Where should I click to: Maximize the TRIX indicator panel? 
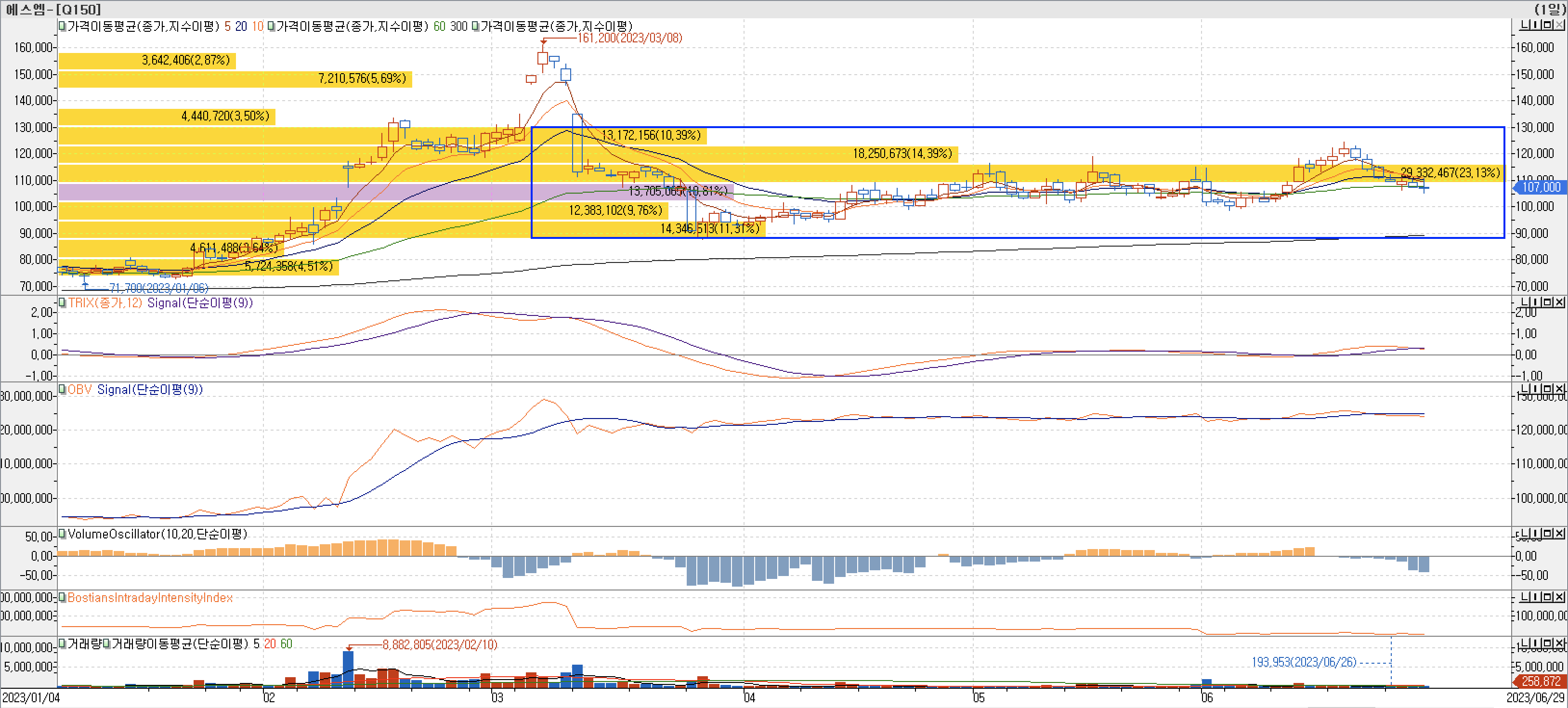tap(1549, 302)
